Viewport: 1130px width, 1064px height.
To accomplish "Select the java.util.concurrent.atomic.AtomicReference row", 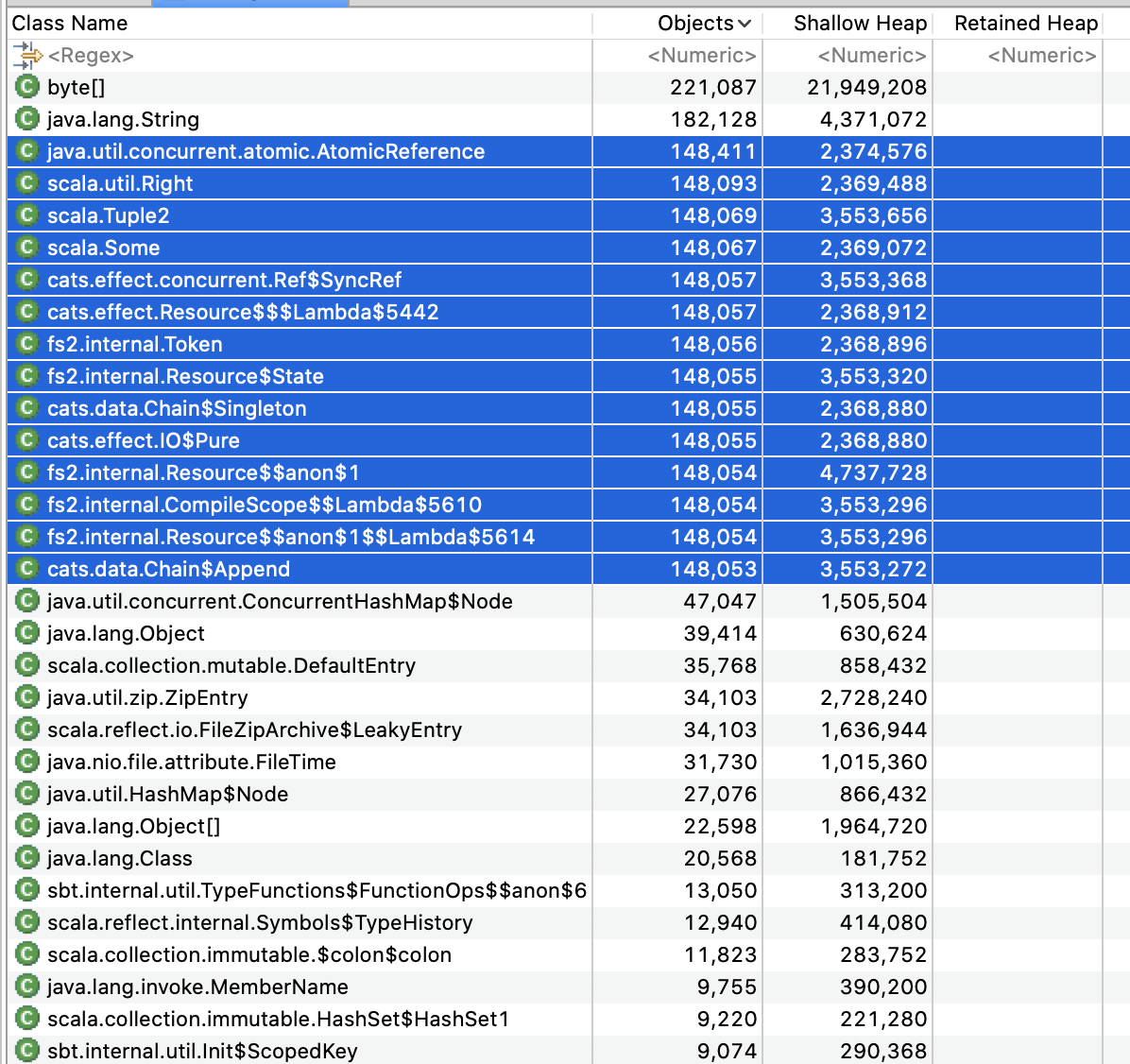I will (x=569, y=151).
